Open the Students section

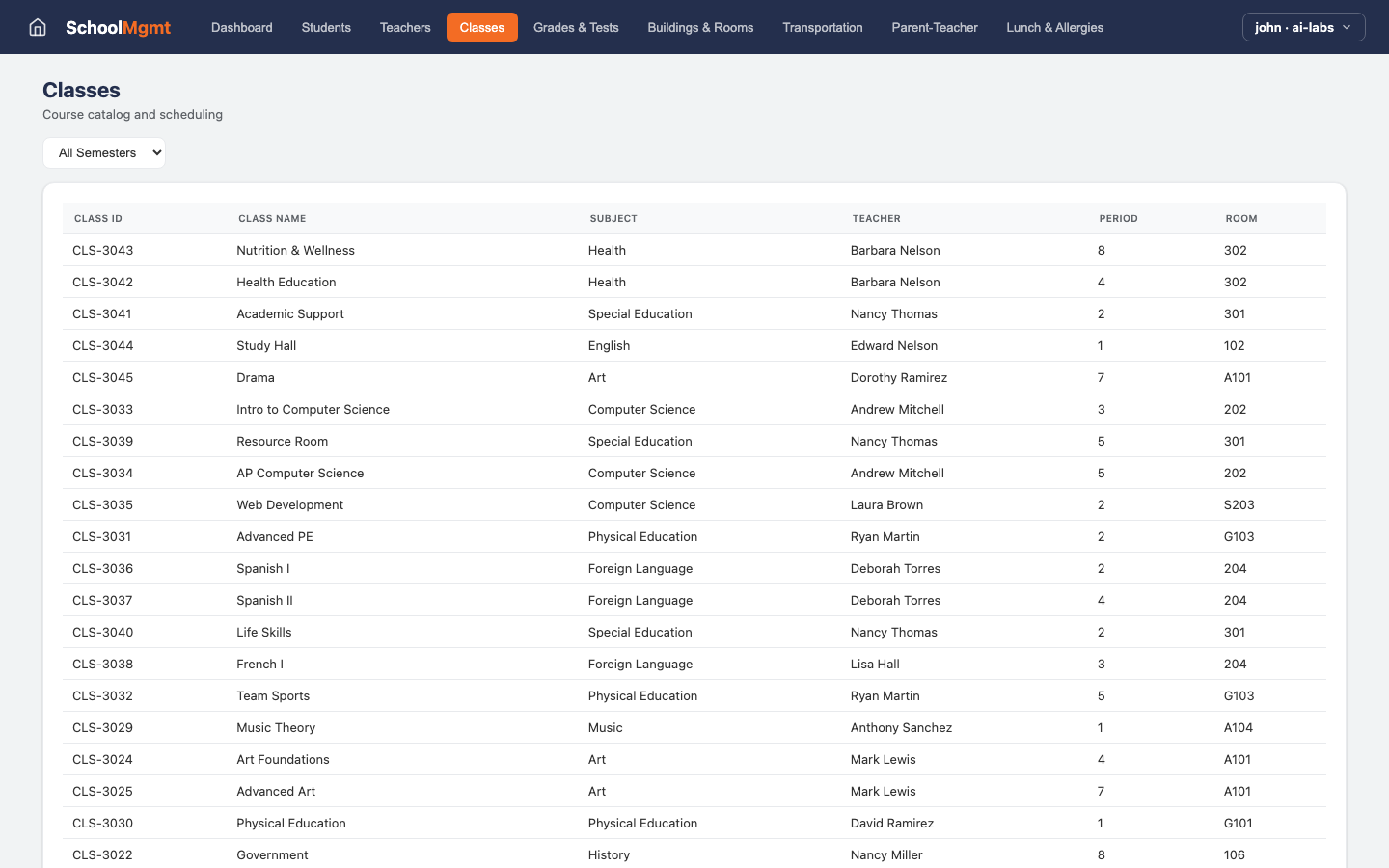point(326,27)
